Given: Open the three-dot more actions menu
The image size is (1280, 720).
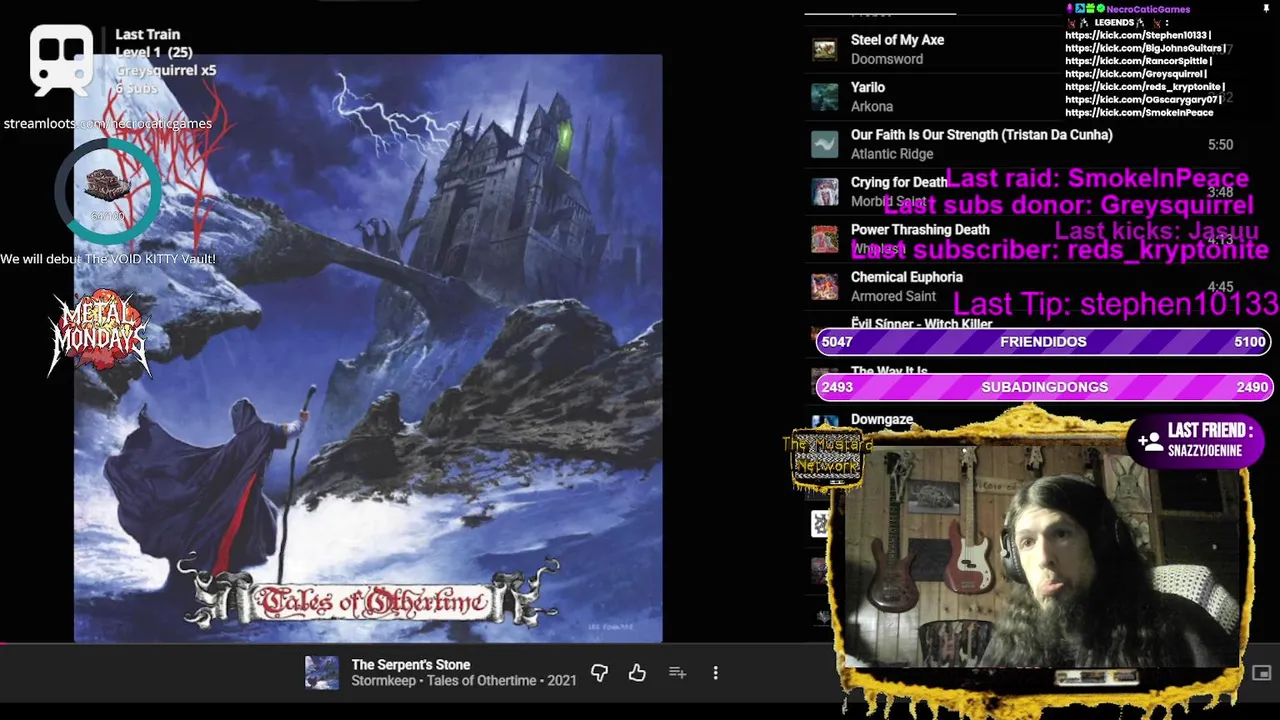Looking at the screenshot, I should [x=715, y=673].
